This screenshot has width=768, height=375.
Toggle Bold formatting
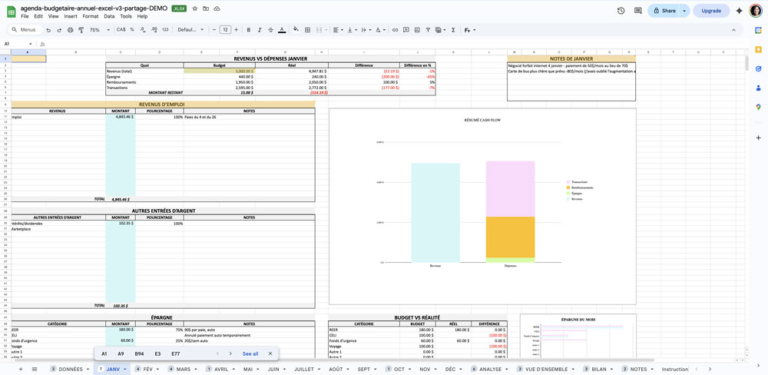point(248,30)
